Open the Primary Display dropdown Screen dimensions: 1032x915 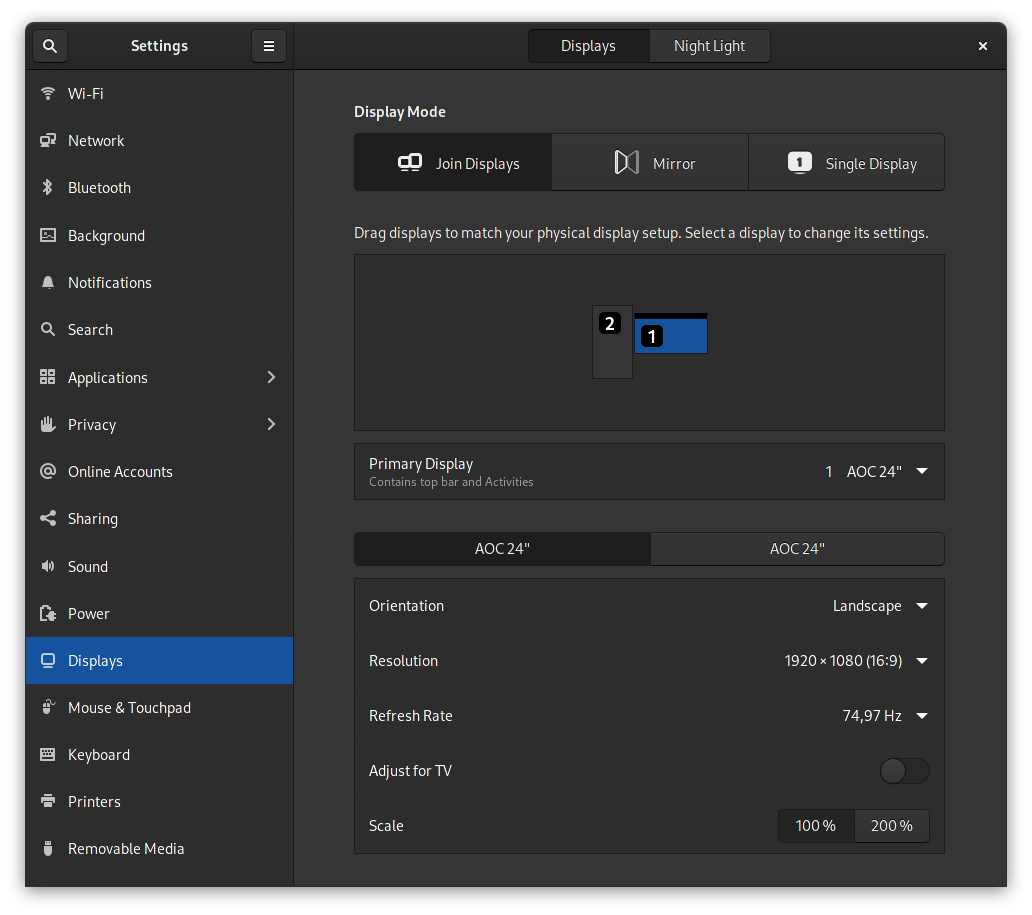(650, 471)
